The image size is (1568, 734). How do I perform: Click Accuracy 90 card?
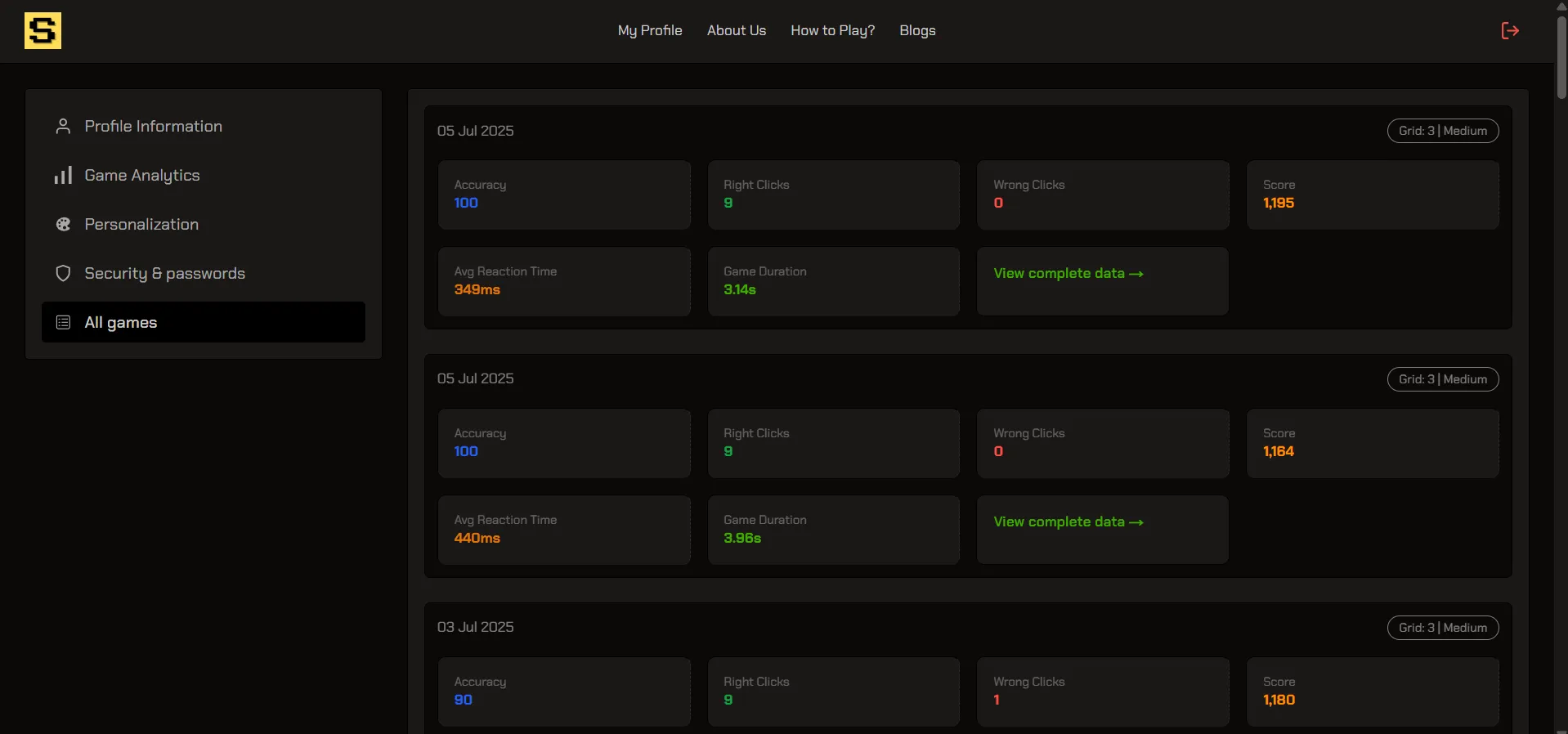point(564,691)
